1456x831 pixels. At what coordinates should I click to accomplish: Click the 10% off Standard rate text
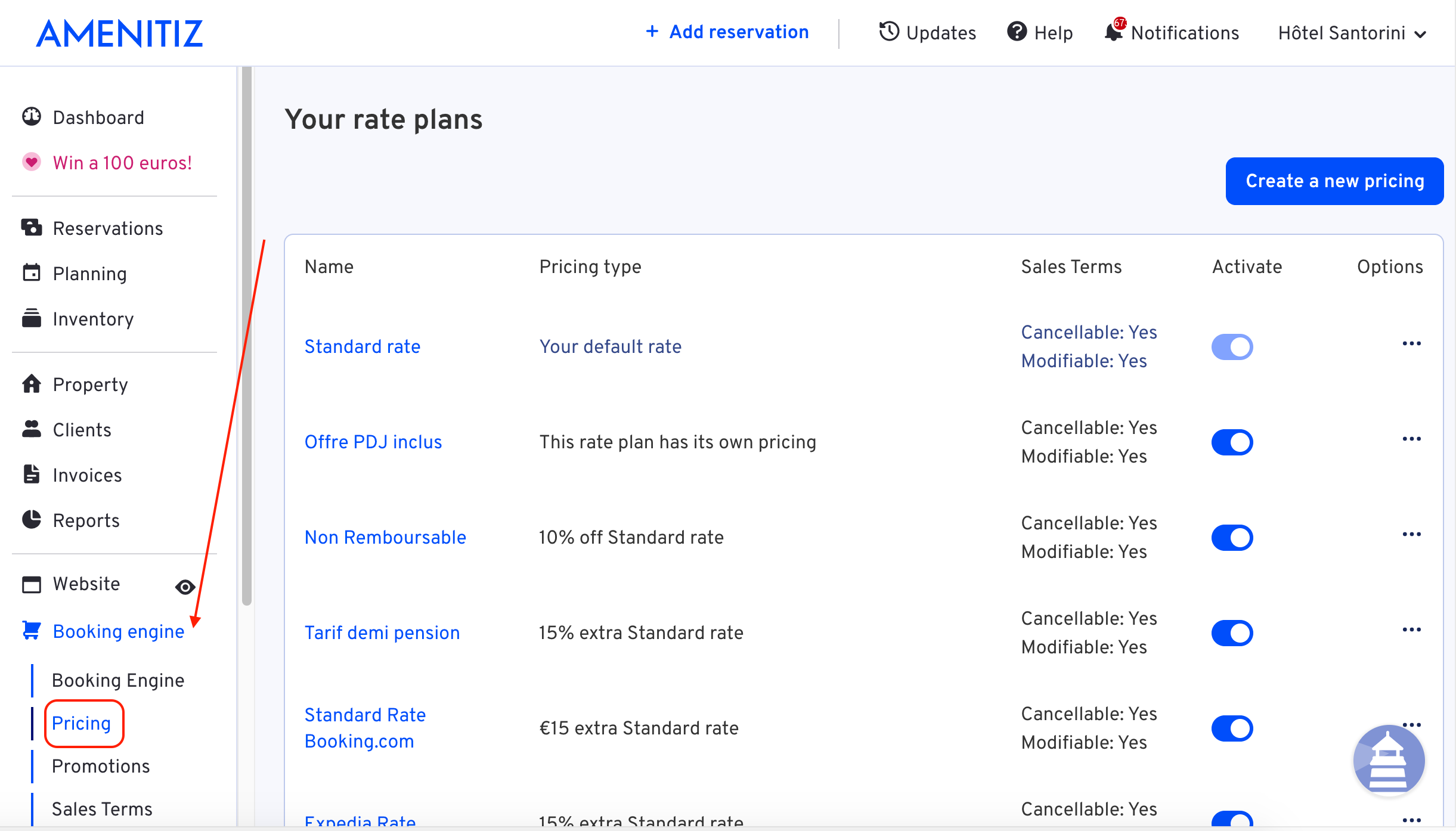pos(631,537)
